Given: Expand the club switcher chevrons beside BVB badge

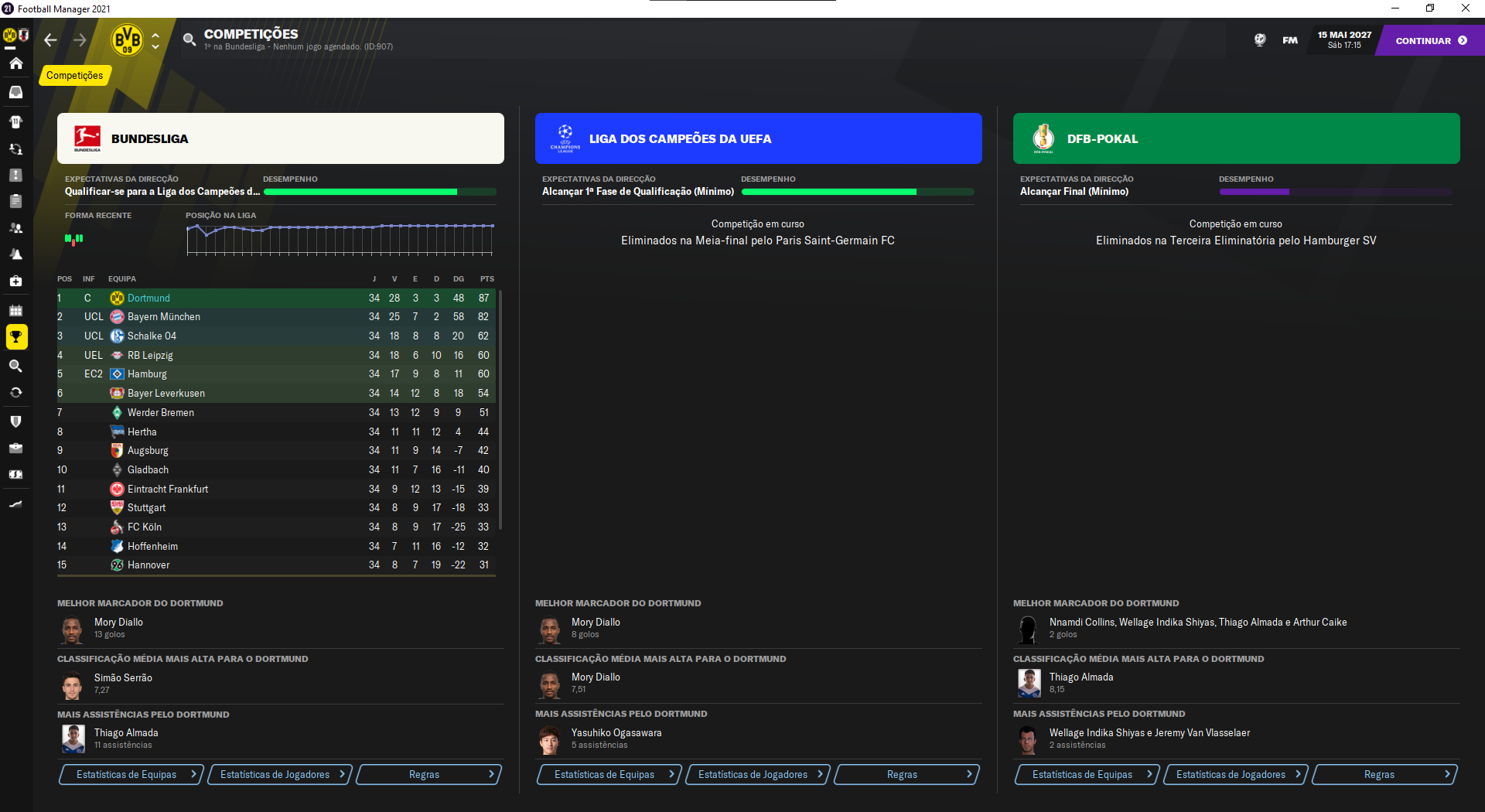Looking at the screenshot, I should click(x=155, y=40).
